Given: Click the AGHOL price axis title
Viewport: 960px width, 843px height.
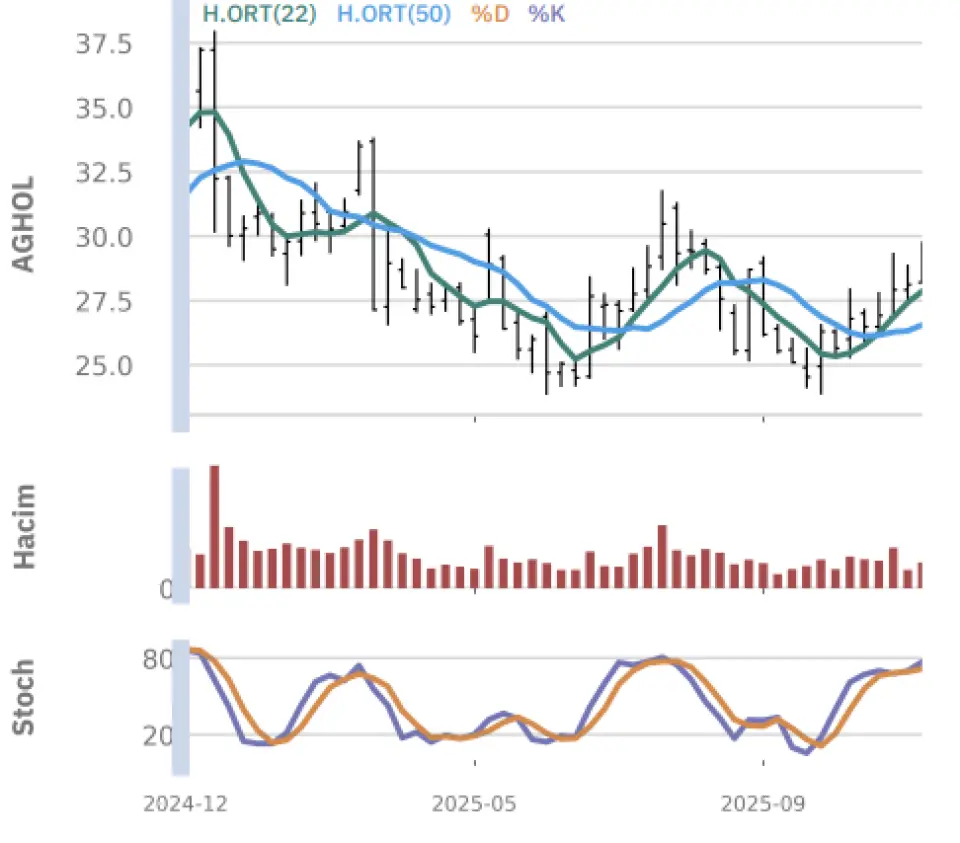Looking at the screenshot, I should coord(23,224).
